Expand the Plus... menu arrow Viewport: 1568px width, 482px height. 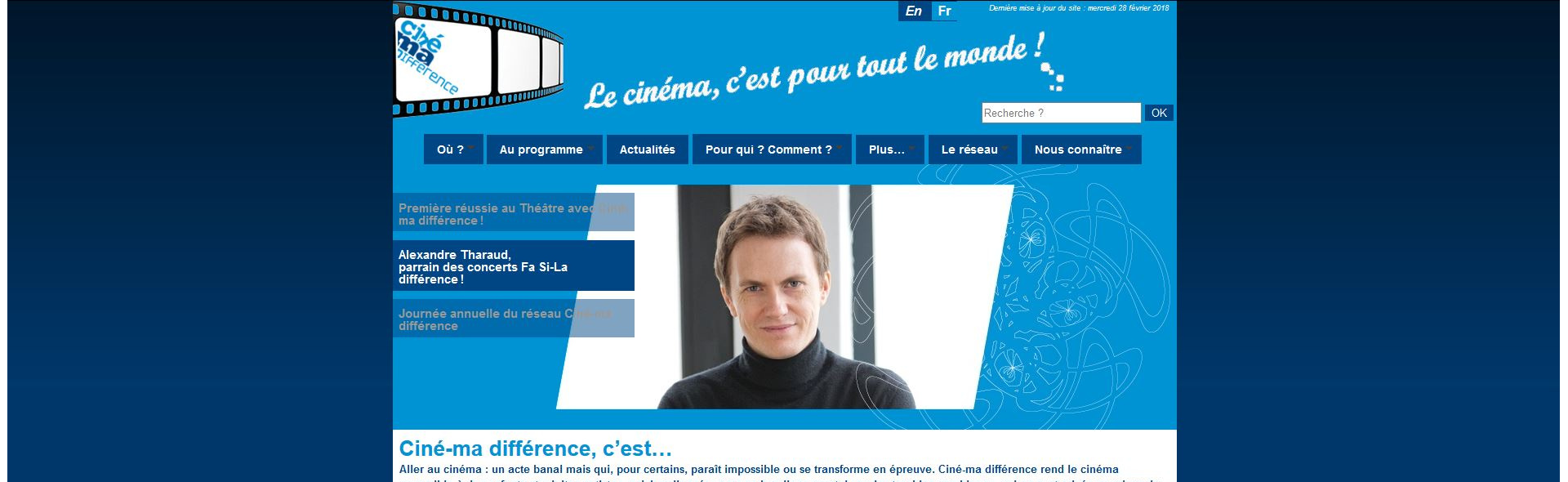click(x=912, y=148)
